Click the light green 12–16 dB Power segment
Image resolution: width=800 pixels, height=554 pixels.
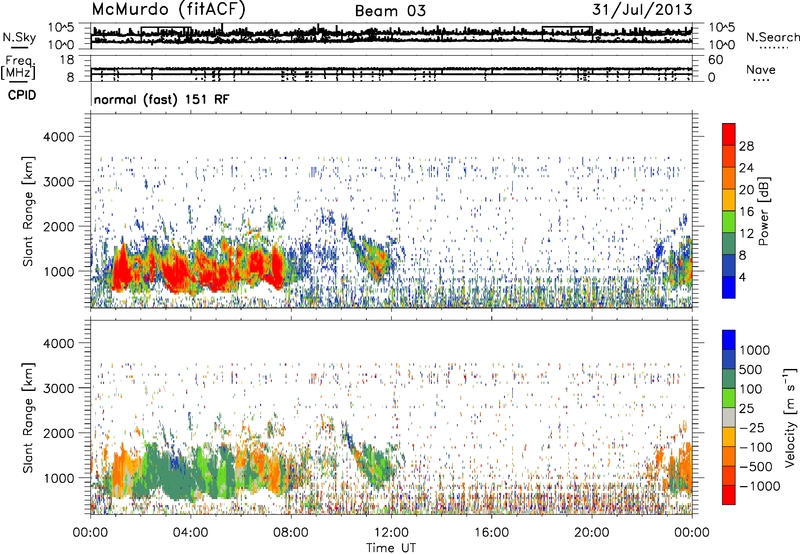729,221
